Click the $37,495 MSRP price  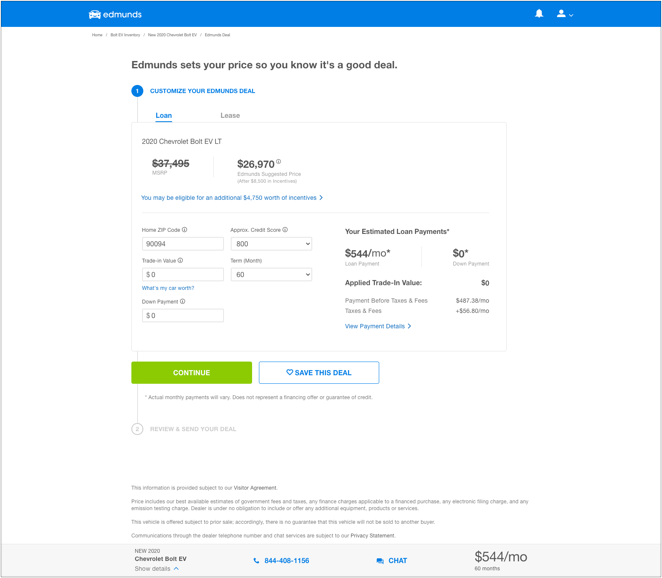pos(171,163)
